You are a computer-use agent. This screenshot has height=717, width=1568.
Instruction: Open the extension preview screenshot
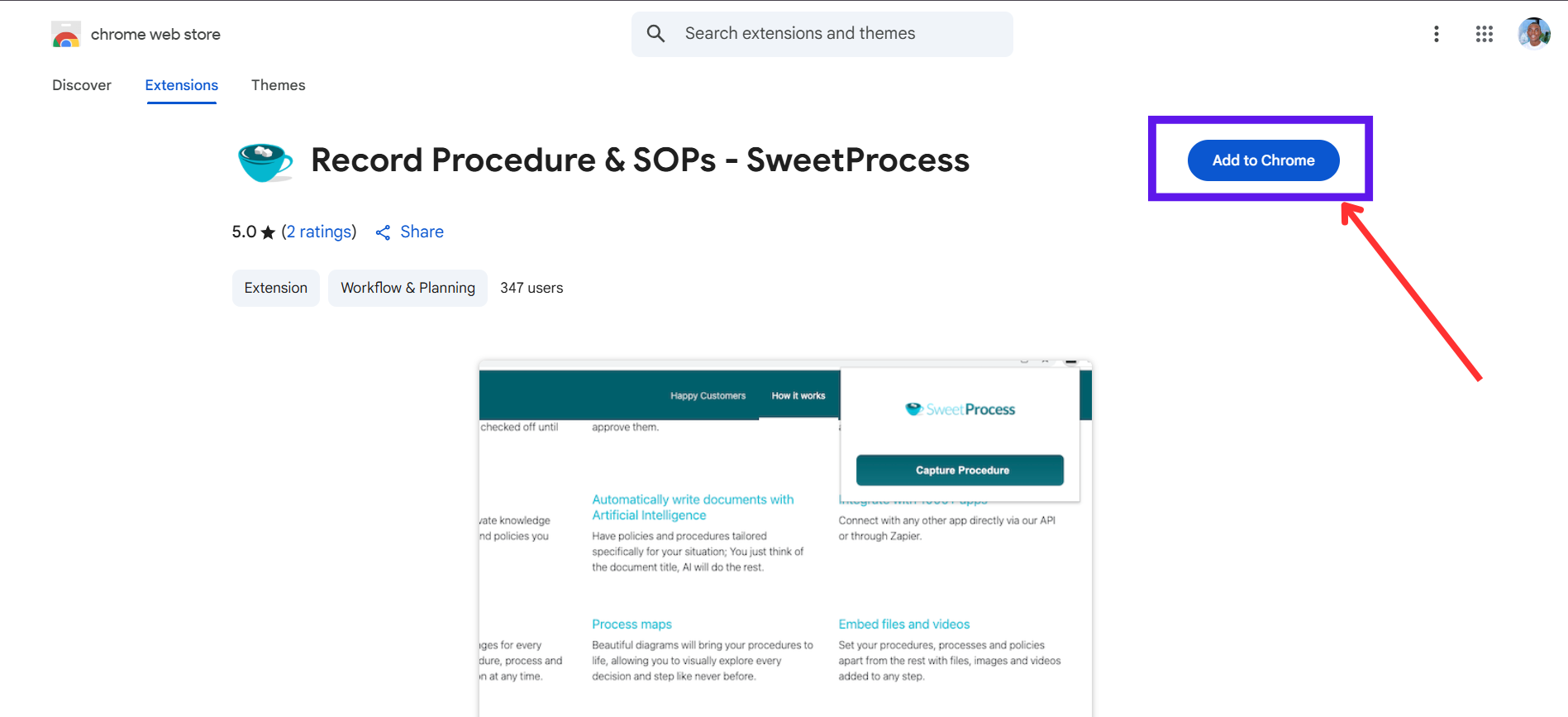(x=785, y=538)
